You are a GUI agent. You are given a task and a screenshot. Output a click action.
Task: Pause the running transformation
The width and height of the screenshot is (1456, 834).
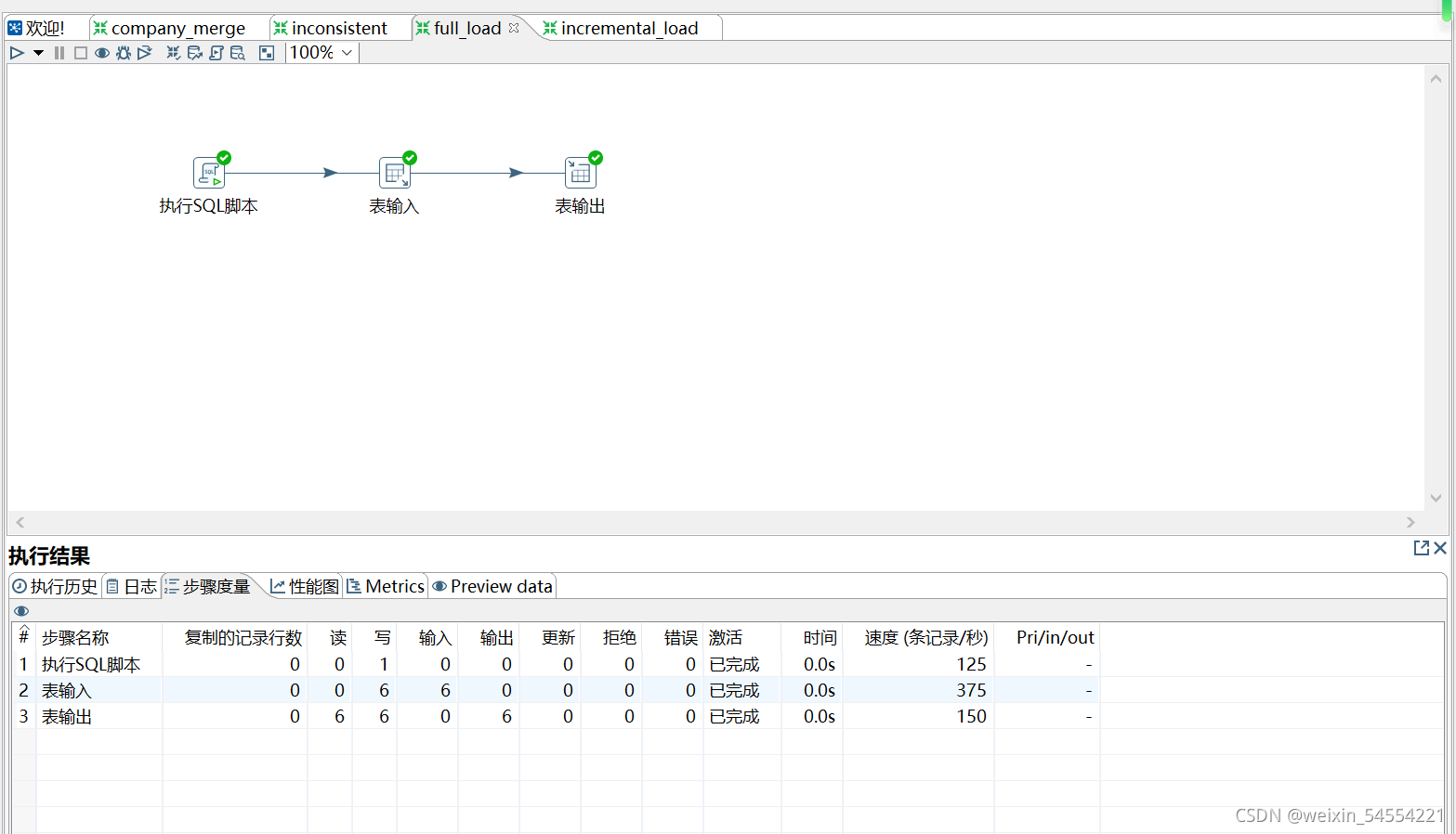click(x=59, y=53)
